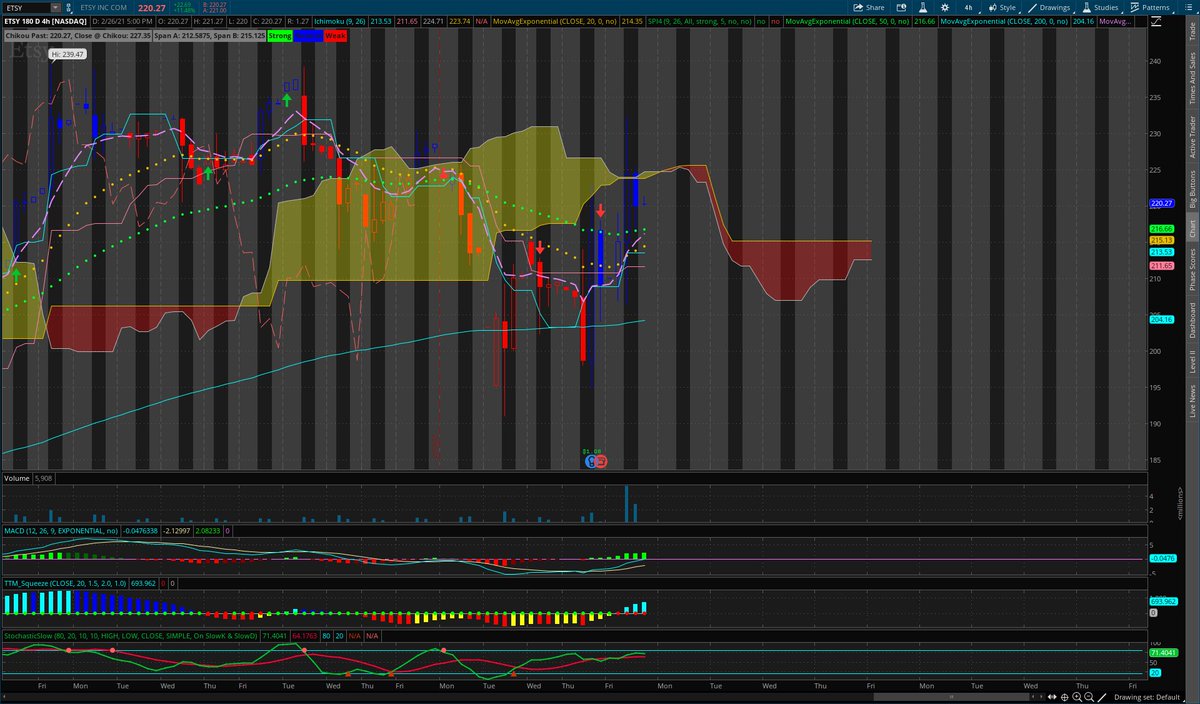The height and width of the screenshot is (704, 1200).
Task: Click MovAvgExponential (CLOSE, 200) label
Action: (1004, 21)
